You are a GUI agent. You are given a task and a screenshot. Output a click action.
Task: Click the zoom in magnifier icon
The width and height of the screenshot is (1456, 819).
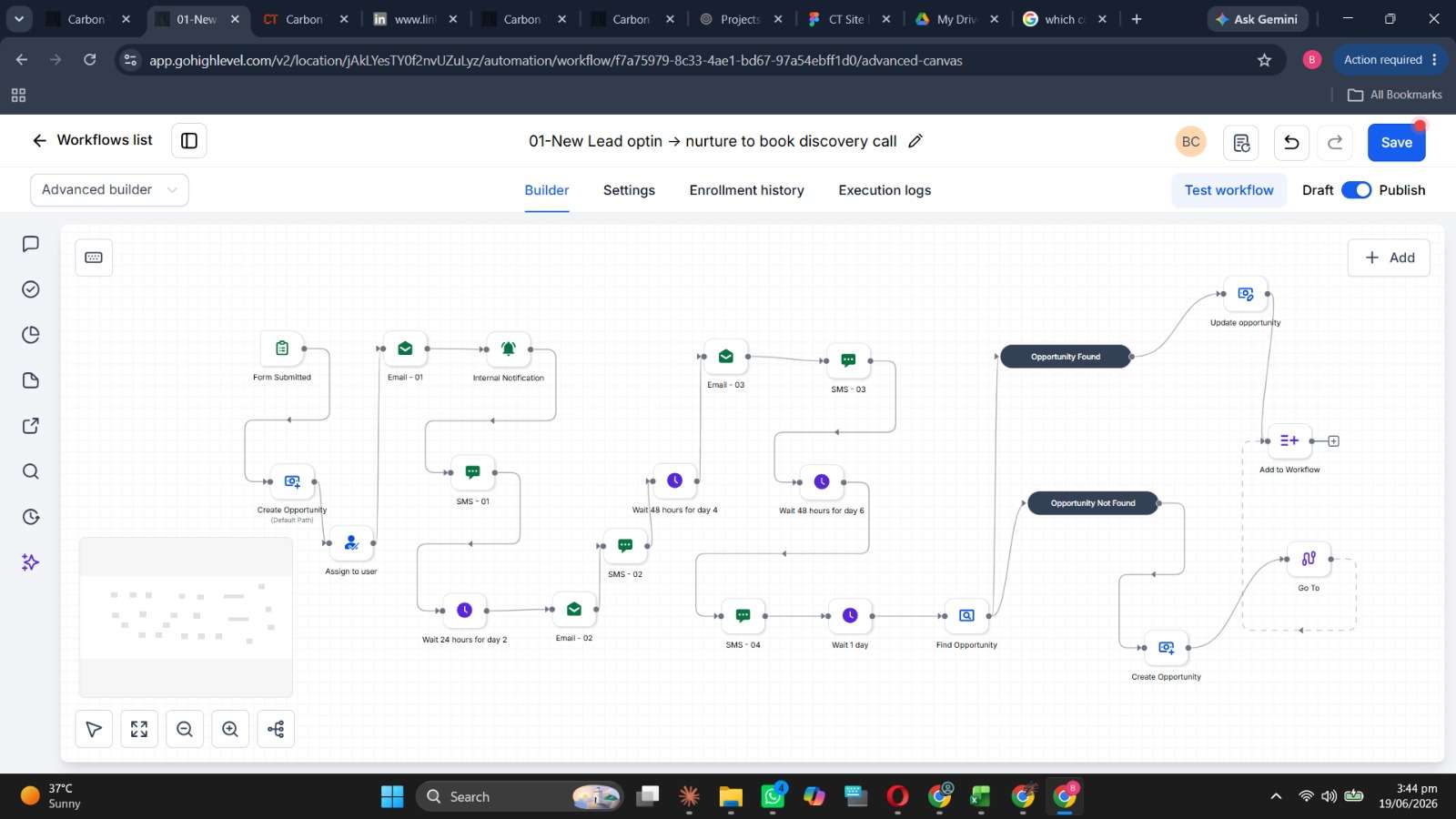[x=230, y=729]
